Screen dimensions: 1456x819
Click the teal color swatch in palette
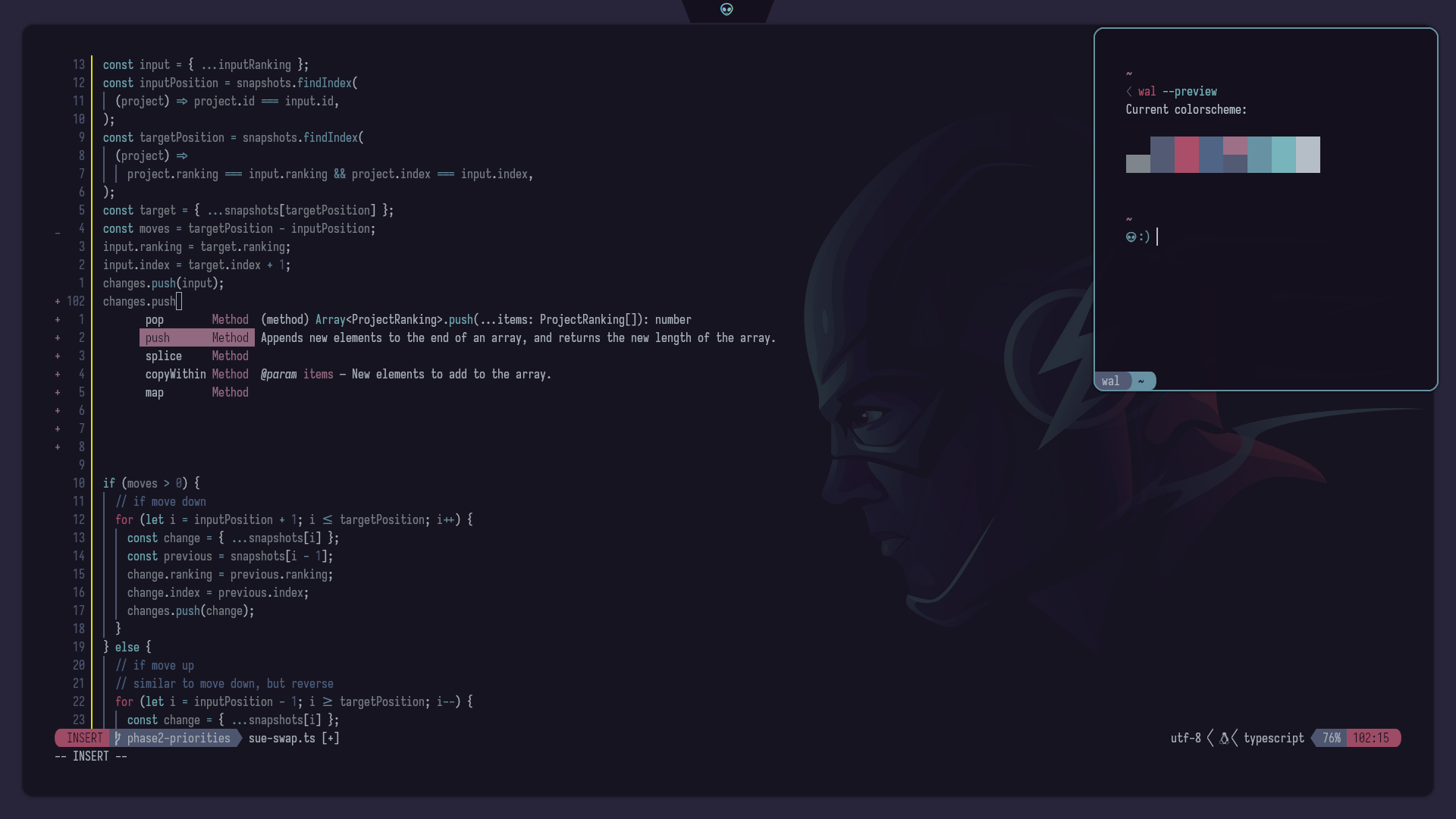(1284, 155)
